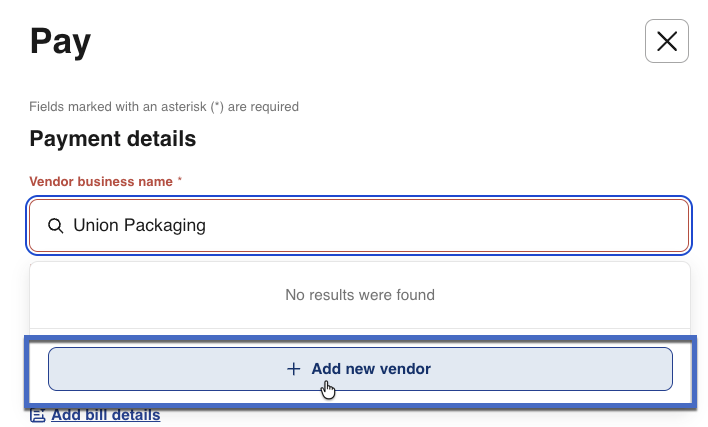Image resolution: width=708 pixels, height=427 pixels.
Task: Click the Pay dialog title
Action: click(x=60, y=41)
